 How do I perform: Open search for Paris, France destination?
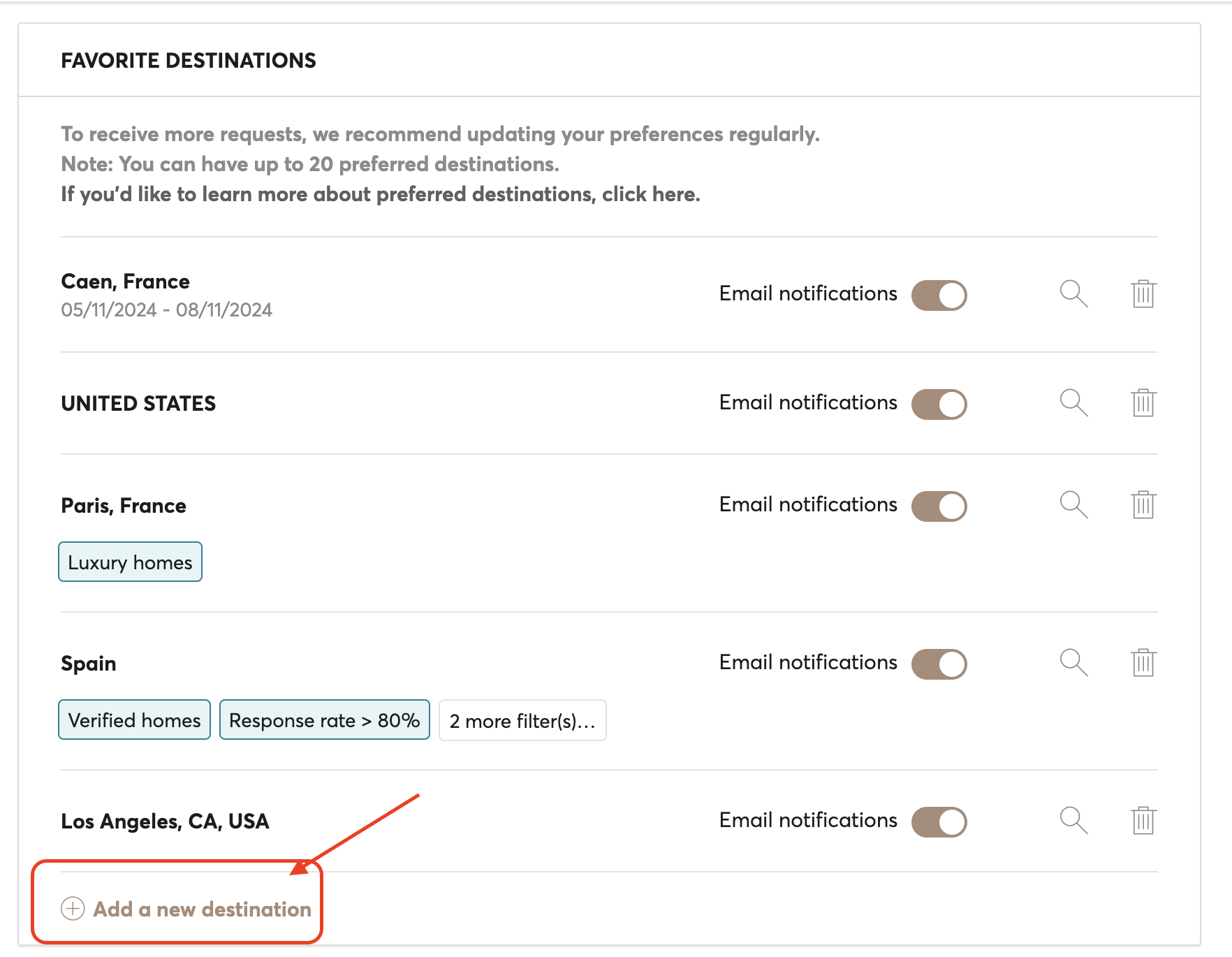[x=1073, y=505]
